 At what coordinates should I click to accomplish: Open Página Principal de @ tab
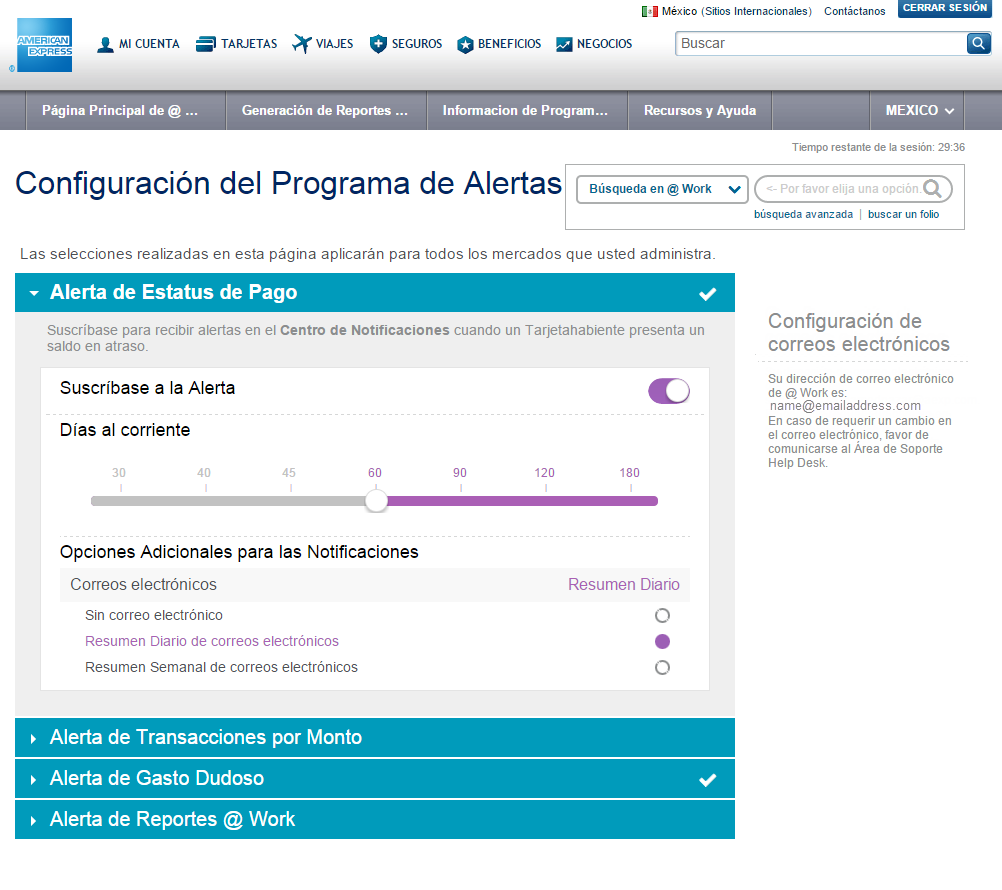(126, 111)
